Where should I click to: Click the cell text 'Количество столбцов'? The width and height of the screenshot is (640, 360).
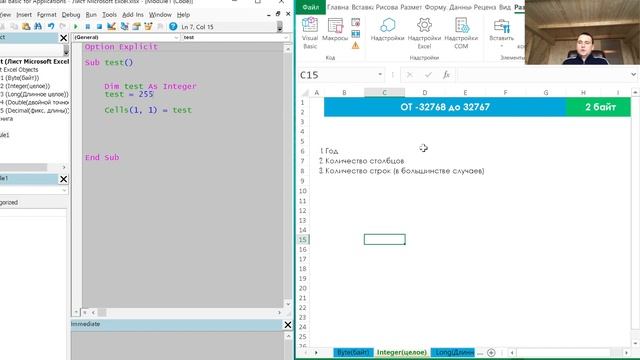(x=364, y=161)
